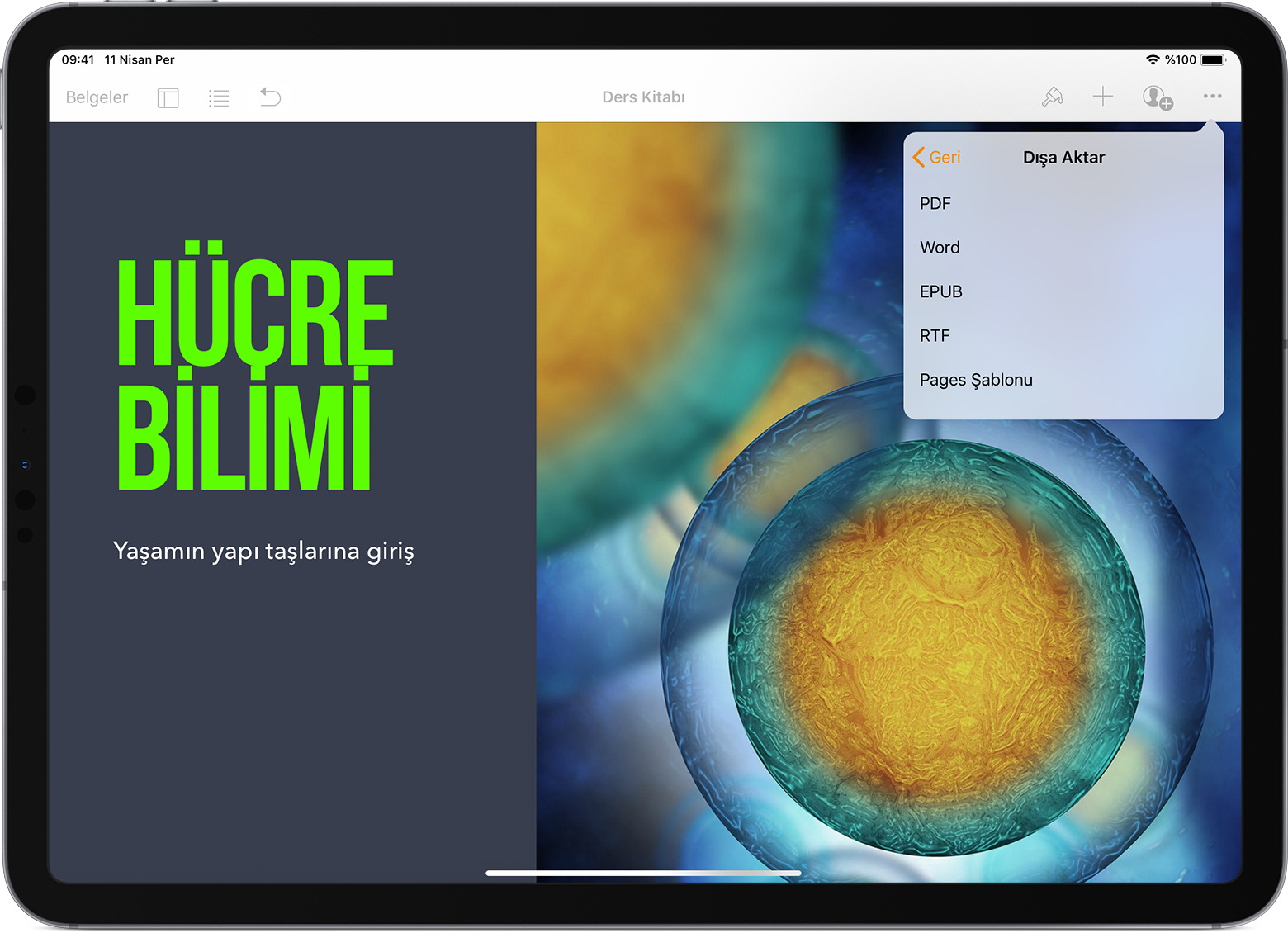Choose PDF export format
Image resolution: width=1288 pixels, height=933 pixels.
[x=935, y=203]
